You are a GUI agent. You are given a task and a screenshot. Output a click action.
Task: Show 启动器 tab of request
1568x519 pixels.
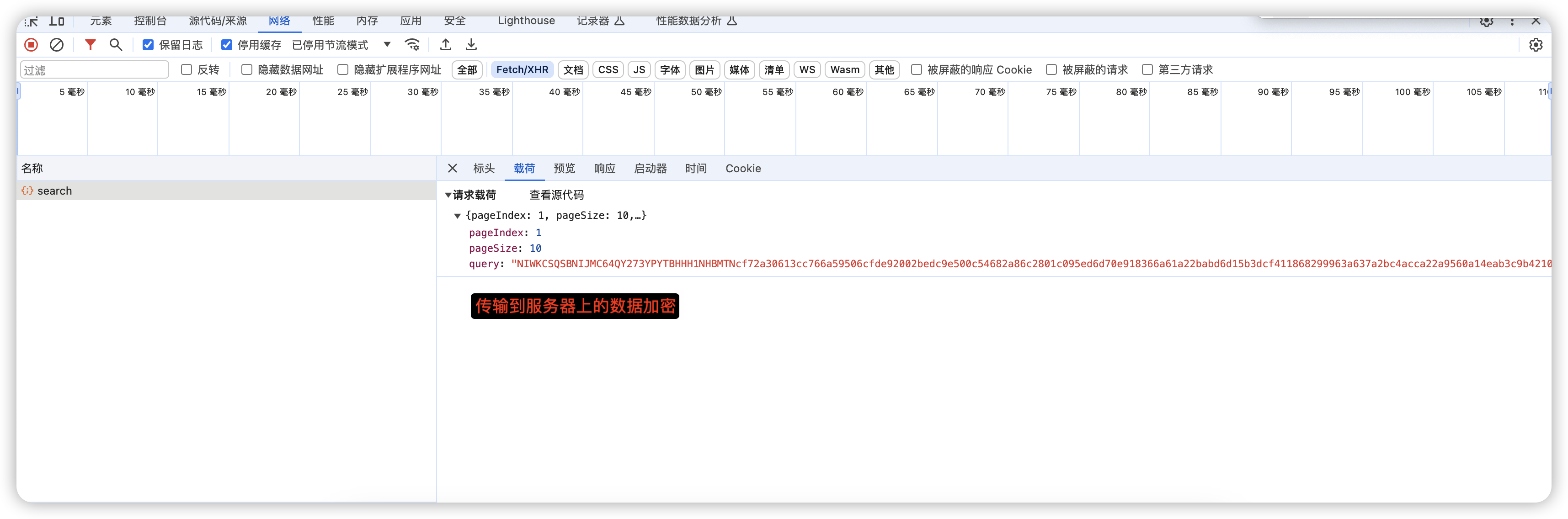(650, 169)
